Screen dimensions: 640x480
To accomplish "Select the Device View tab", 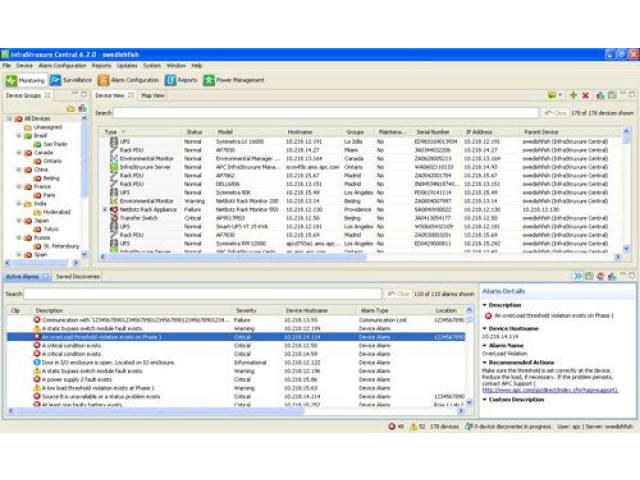I will coord(114,96).
